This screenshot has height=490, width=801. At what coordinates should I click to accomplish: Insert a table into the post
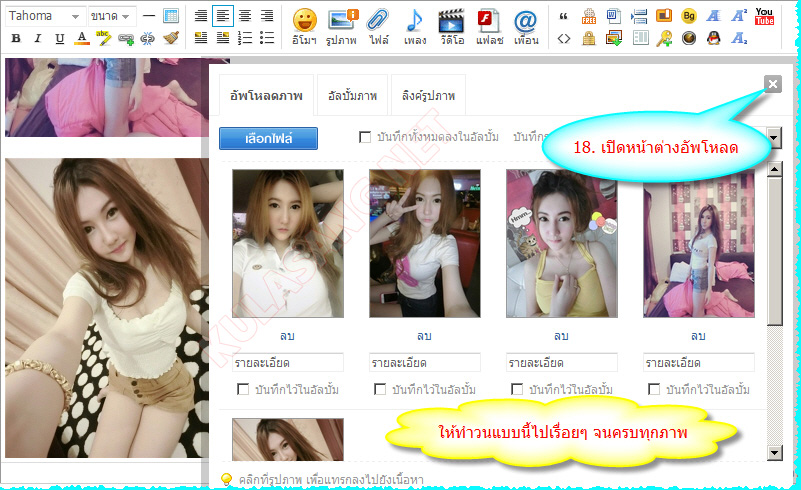point(171,16)
